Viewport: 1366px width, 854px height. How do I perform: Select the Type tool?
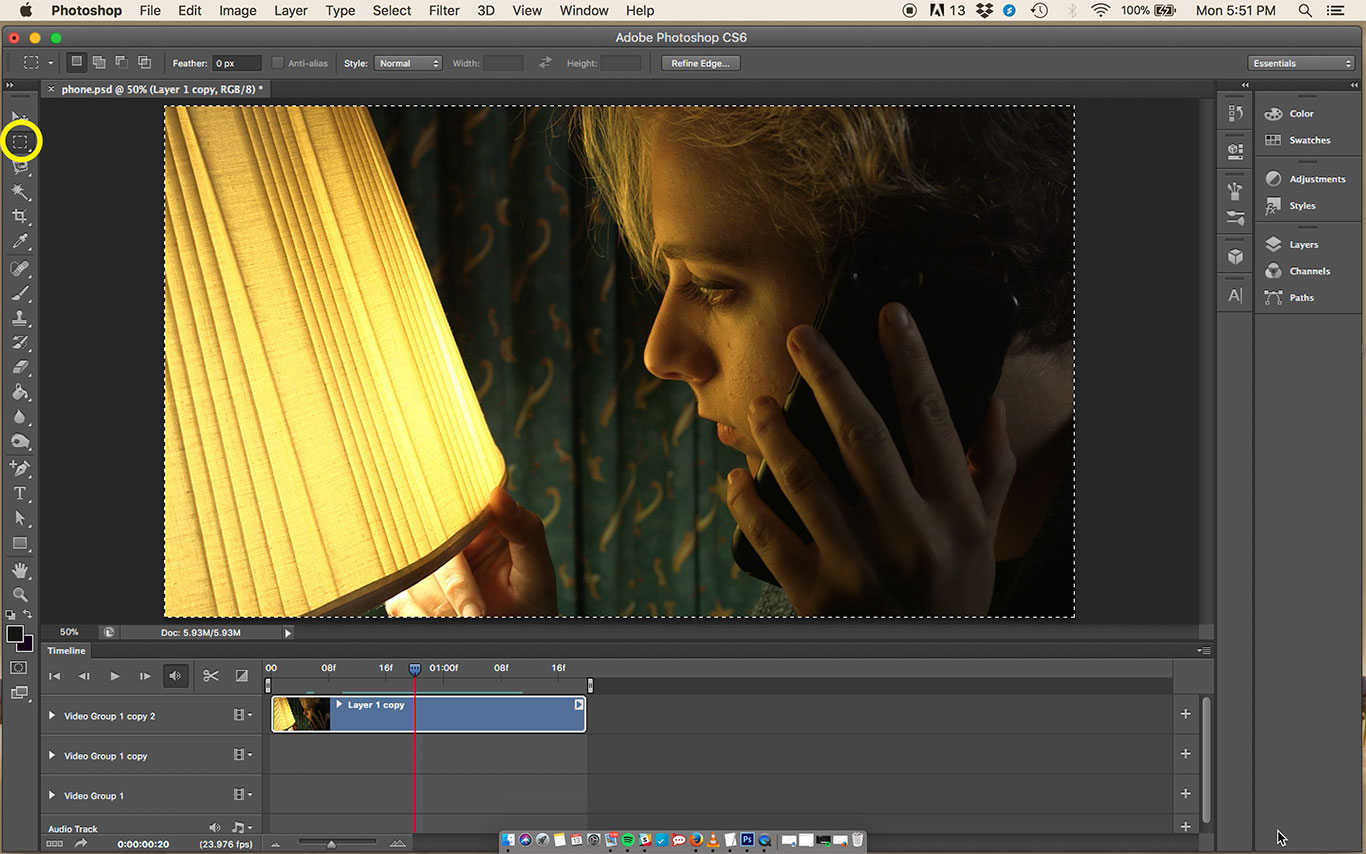pyautogui.click(x=20, y=493)
